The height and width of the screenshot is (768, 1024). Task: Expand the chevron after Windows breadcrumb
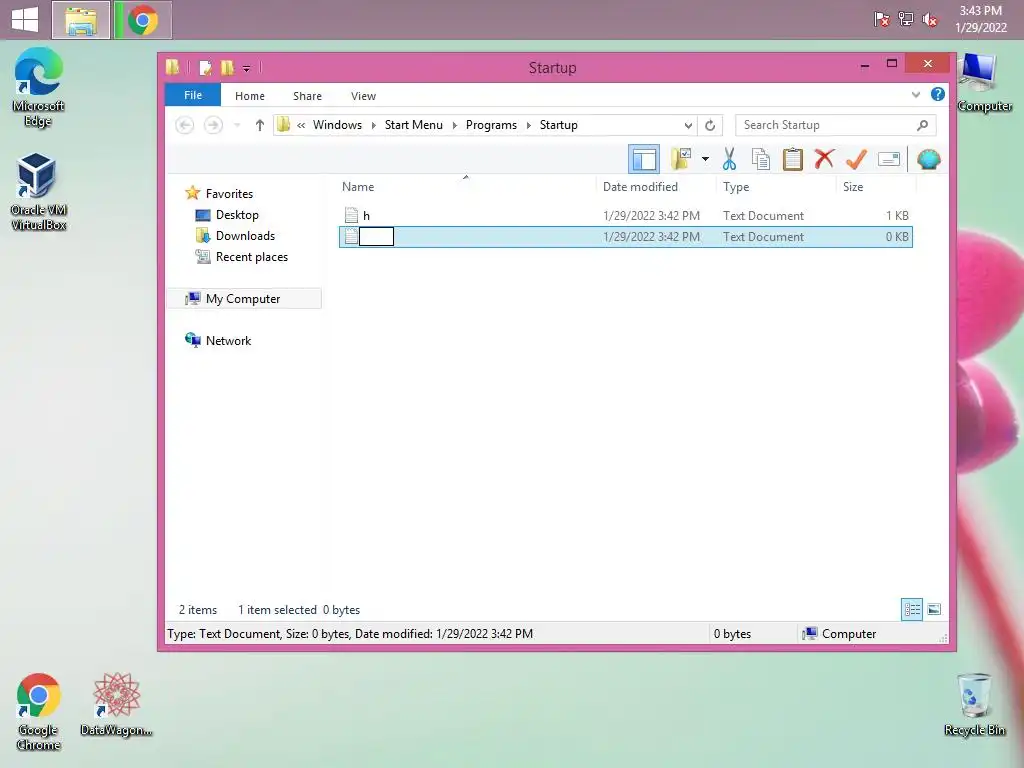click(x=374, y=125)
